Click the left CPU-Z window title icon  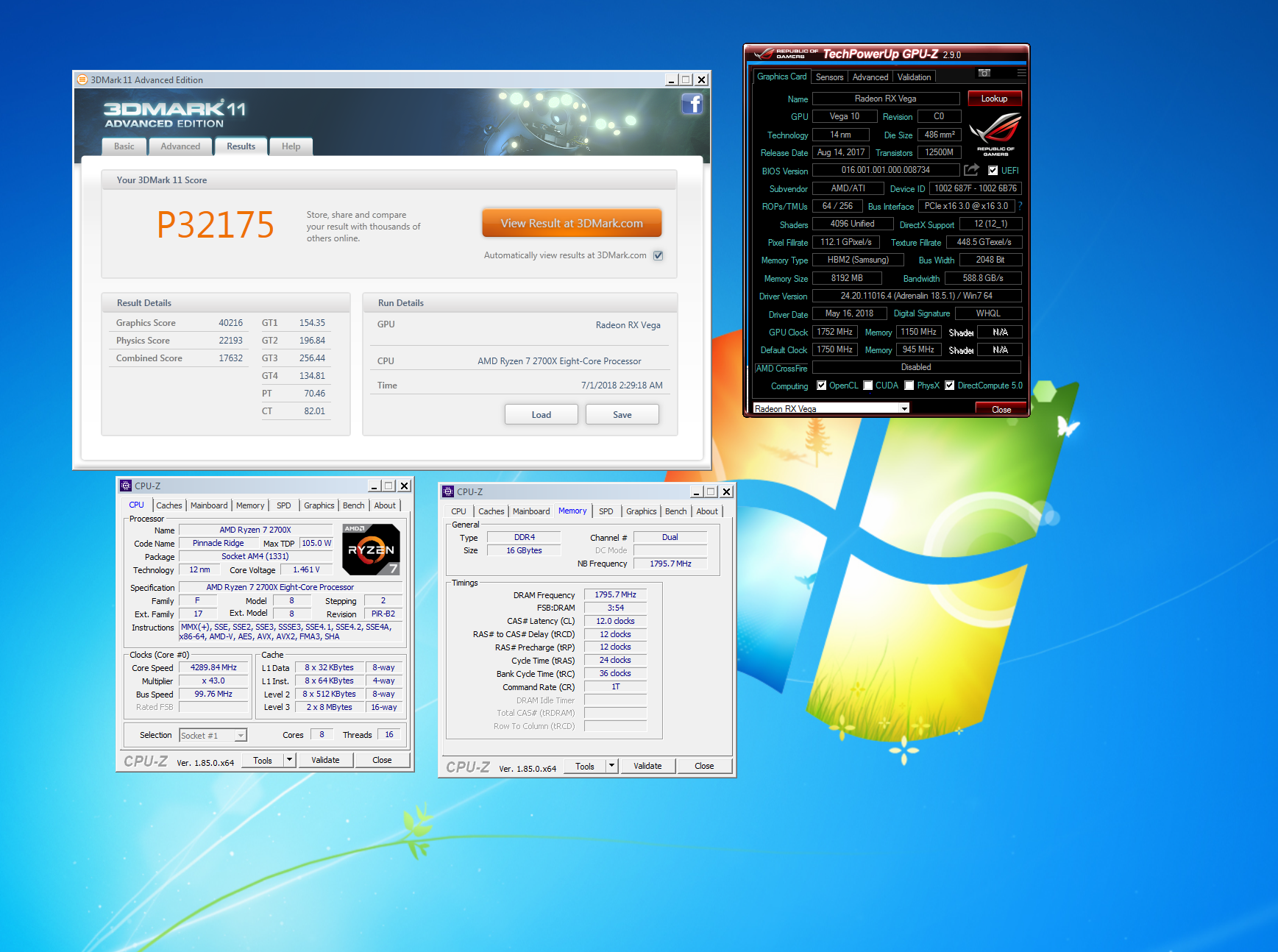(x=126, y=486)
